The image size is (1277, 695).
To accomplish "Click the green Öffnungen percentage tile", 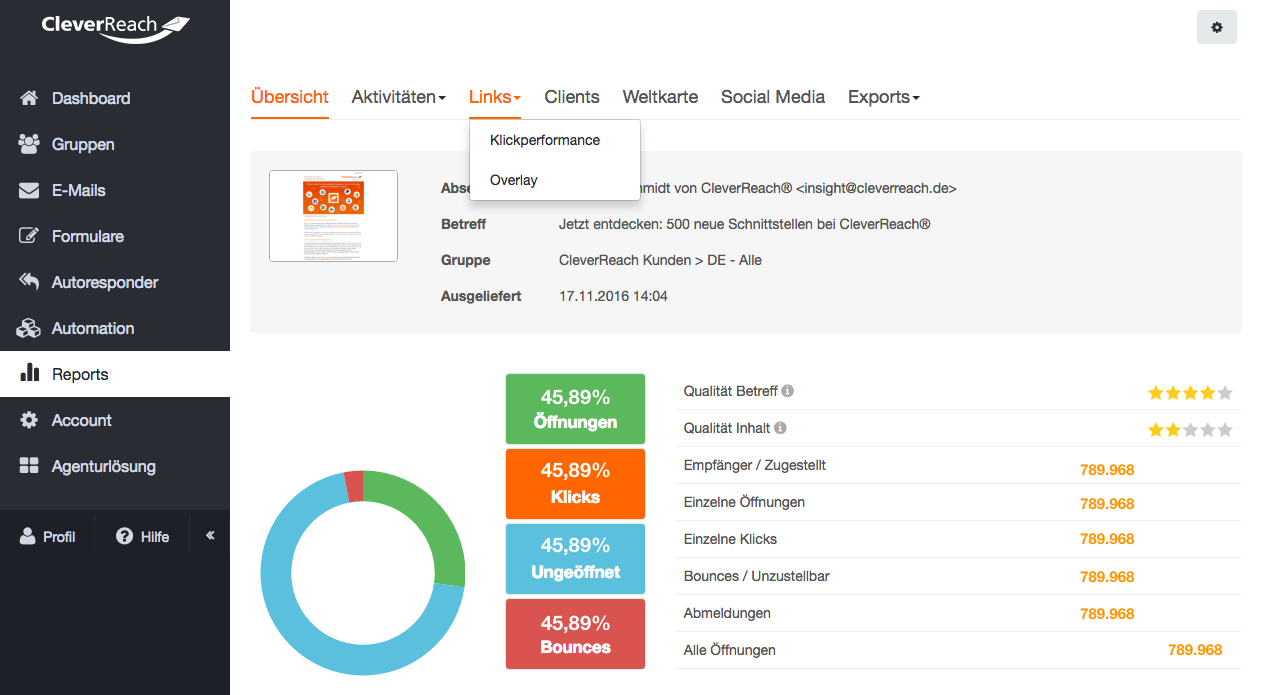I will pos(575,409).
